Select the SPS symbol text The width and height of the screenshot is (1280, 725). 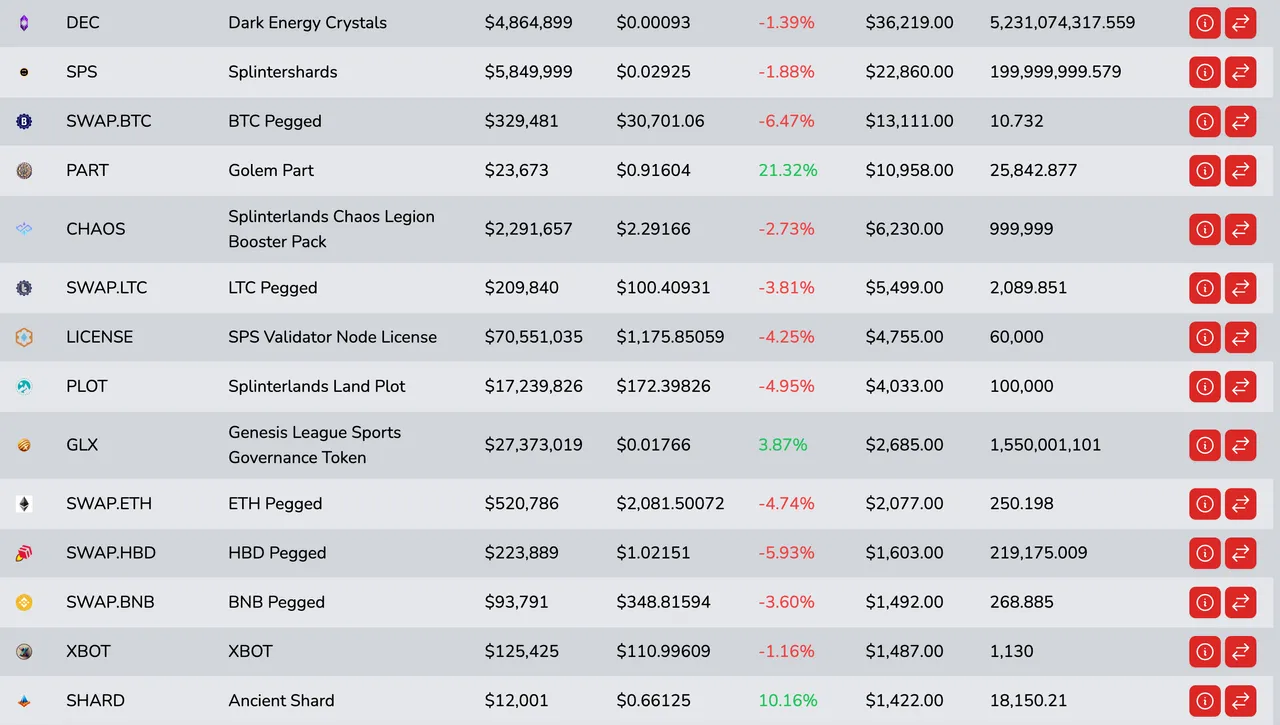click(82, 72)
